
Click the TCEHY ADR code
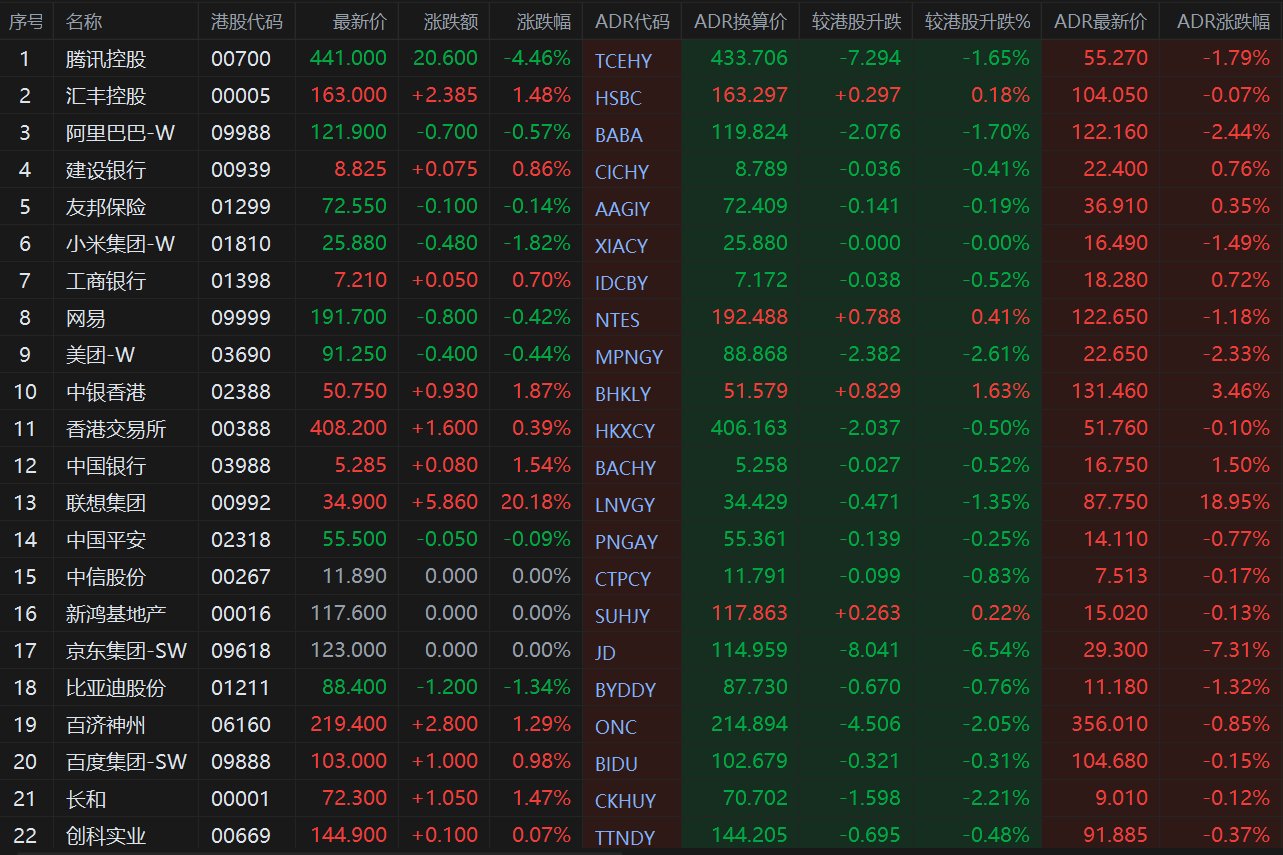[623, 61]
